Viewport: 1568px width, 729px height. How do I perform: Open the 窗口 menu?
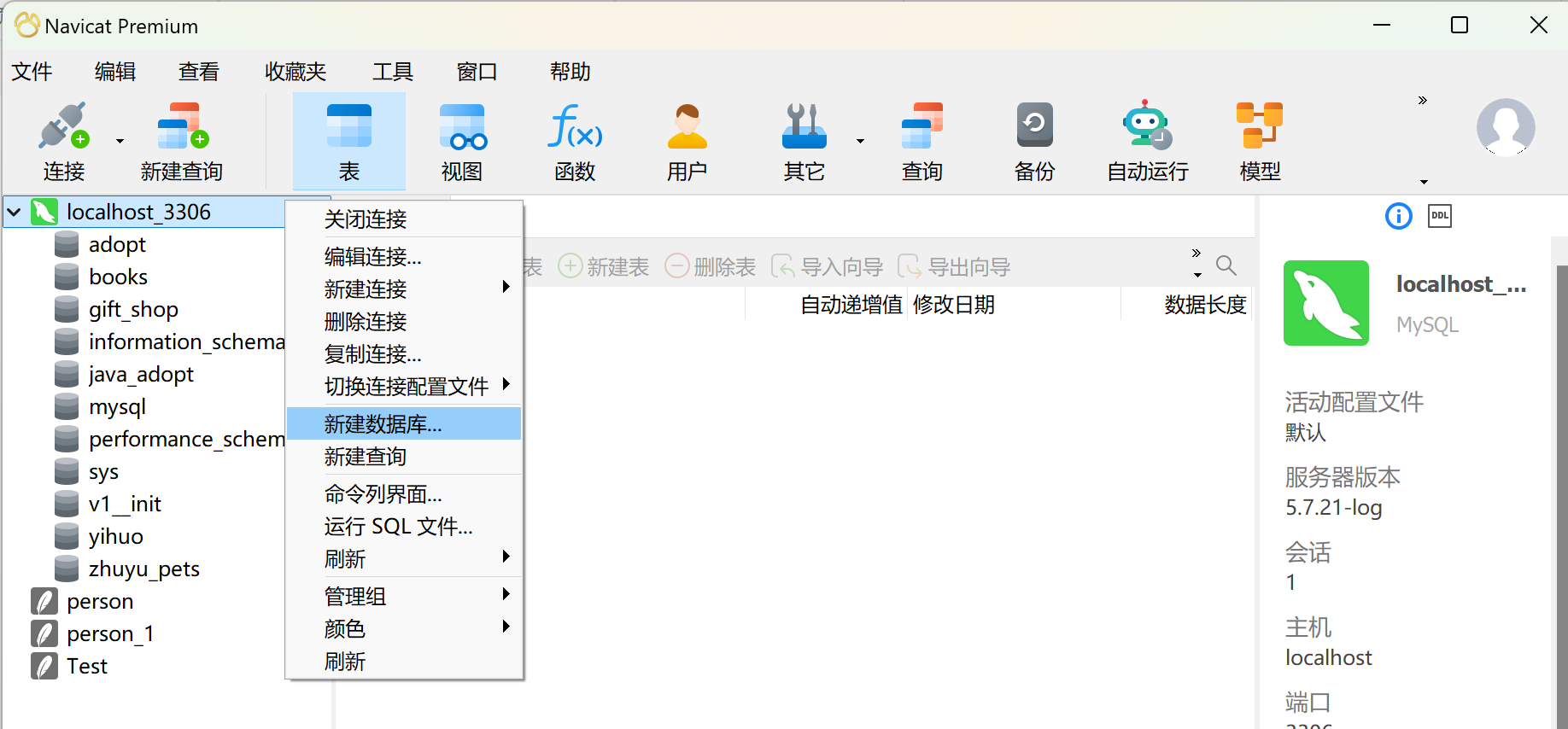477,72
